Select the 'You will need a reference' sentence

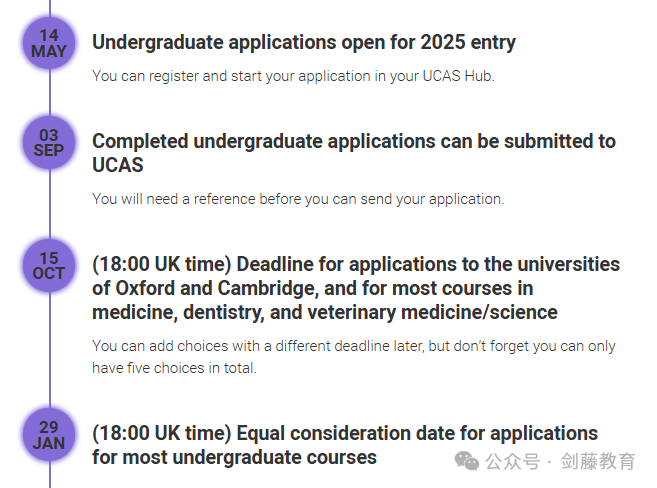coord(298,199)
